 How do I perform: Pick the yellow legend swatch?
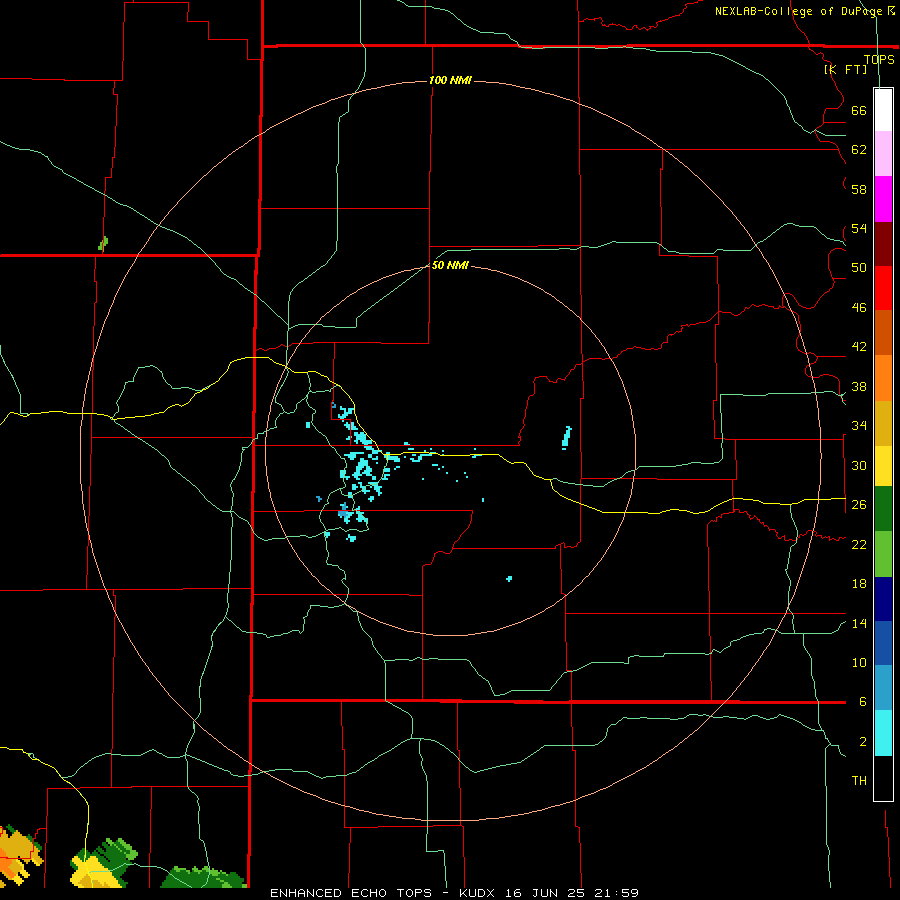coord(883,466)
